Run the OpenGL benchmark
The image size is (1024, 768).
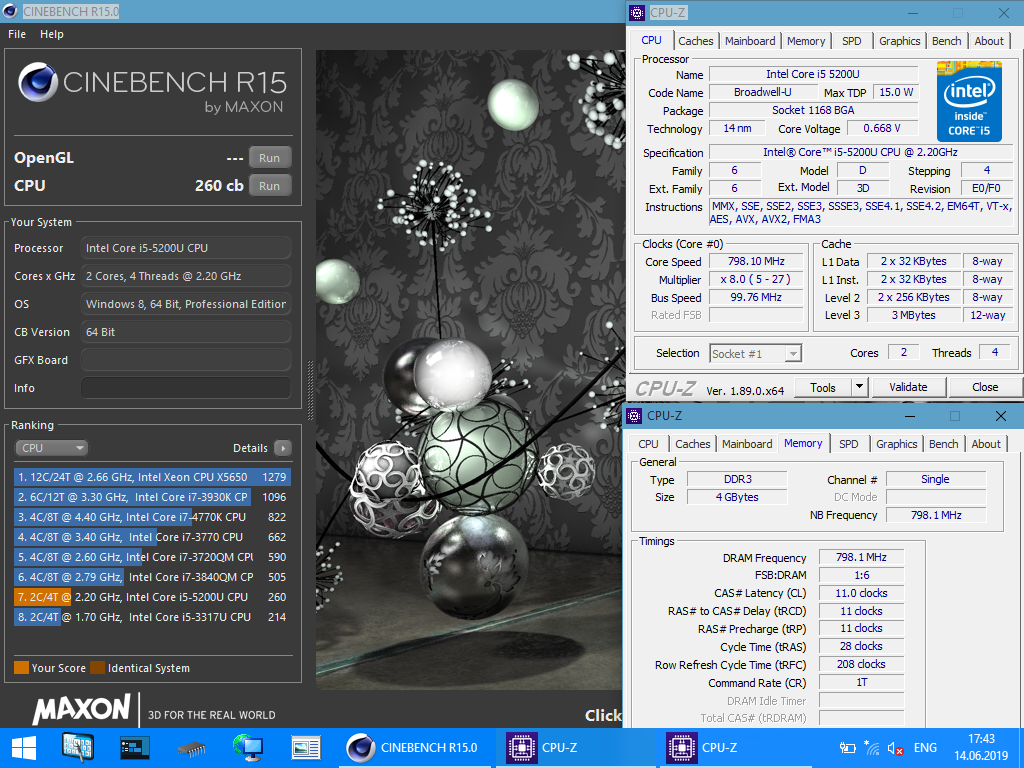click(270, 158)
